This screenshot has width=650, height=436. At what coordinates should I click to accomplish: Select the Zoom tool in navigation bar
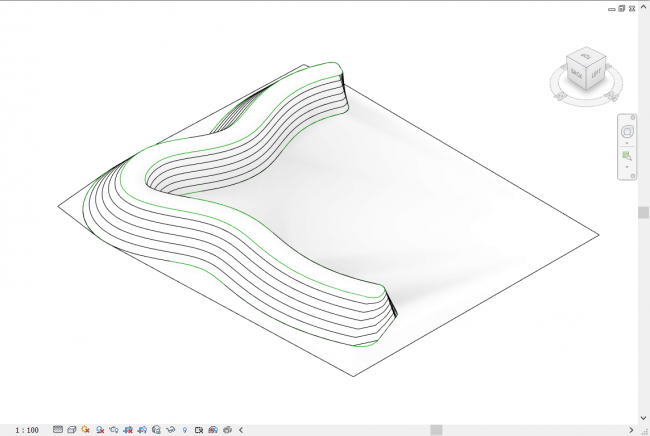[x=627, y=156]
